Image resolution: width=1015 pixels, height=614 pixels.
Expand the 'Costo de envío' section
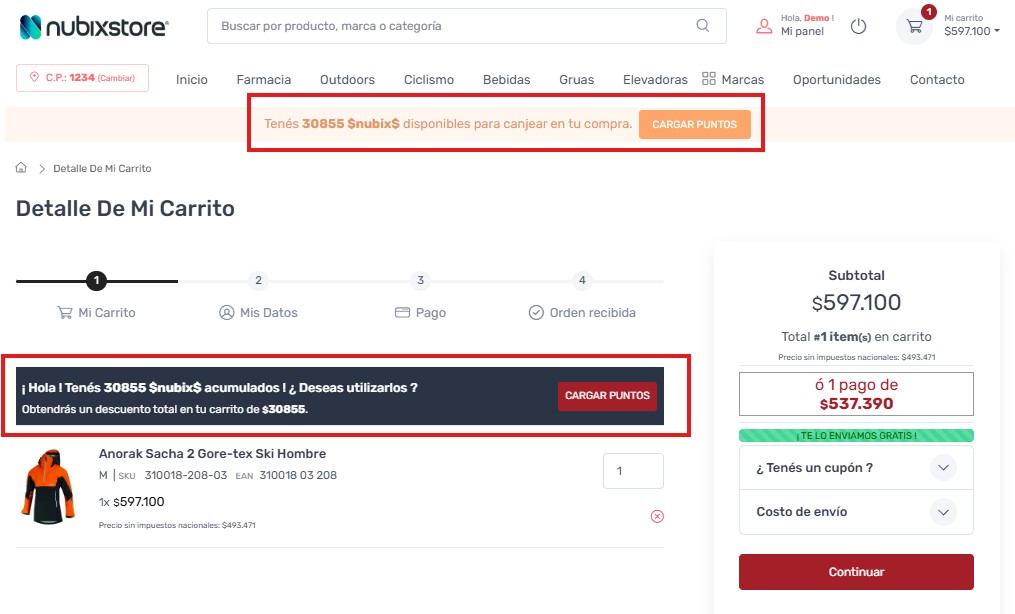942,512
